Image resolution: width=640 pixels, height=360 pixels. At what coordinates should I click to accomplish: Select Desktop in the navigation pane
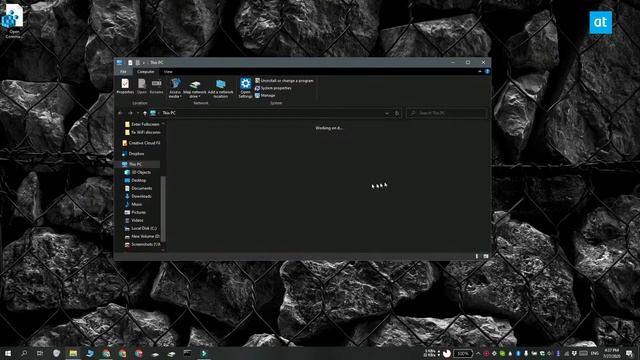pyautogui.click(x=135, y=180)
